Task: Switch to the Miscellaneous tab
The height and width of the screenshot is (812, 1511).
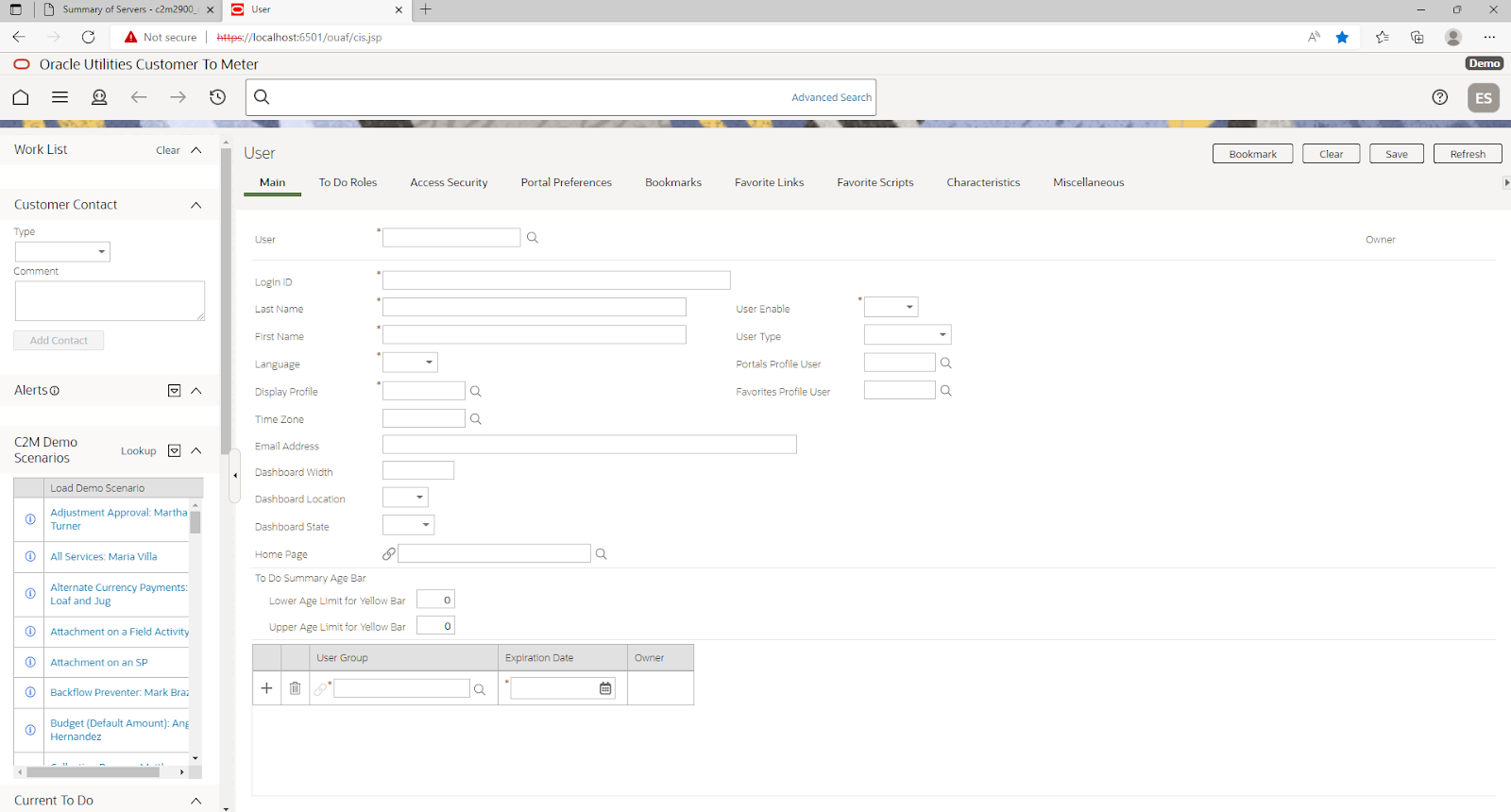Action: coord(1089,182)
